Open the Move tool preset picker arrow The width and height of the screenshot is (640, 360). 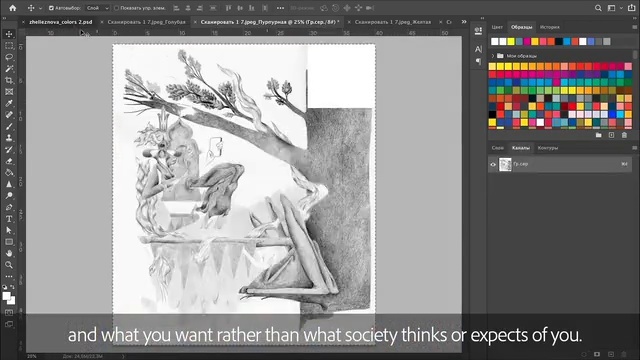point(40,8)
